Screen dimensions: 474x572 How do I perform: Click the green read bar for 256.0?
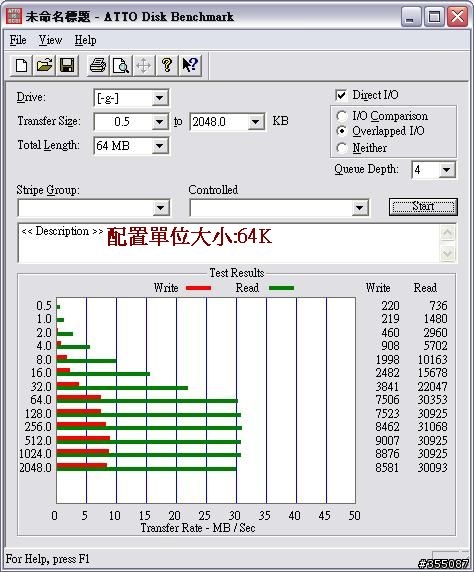pyautogui.click(x=149, y=428)
